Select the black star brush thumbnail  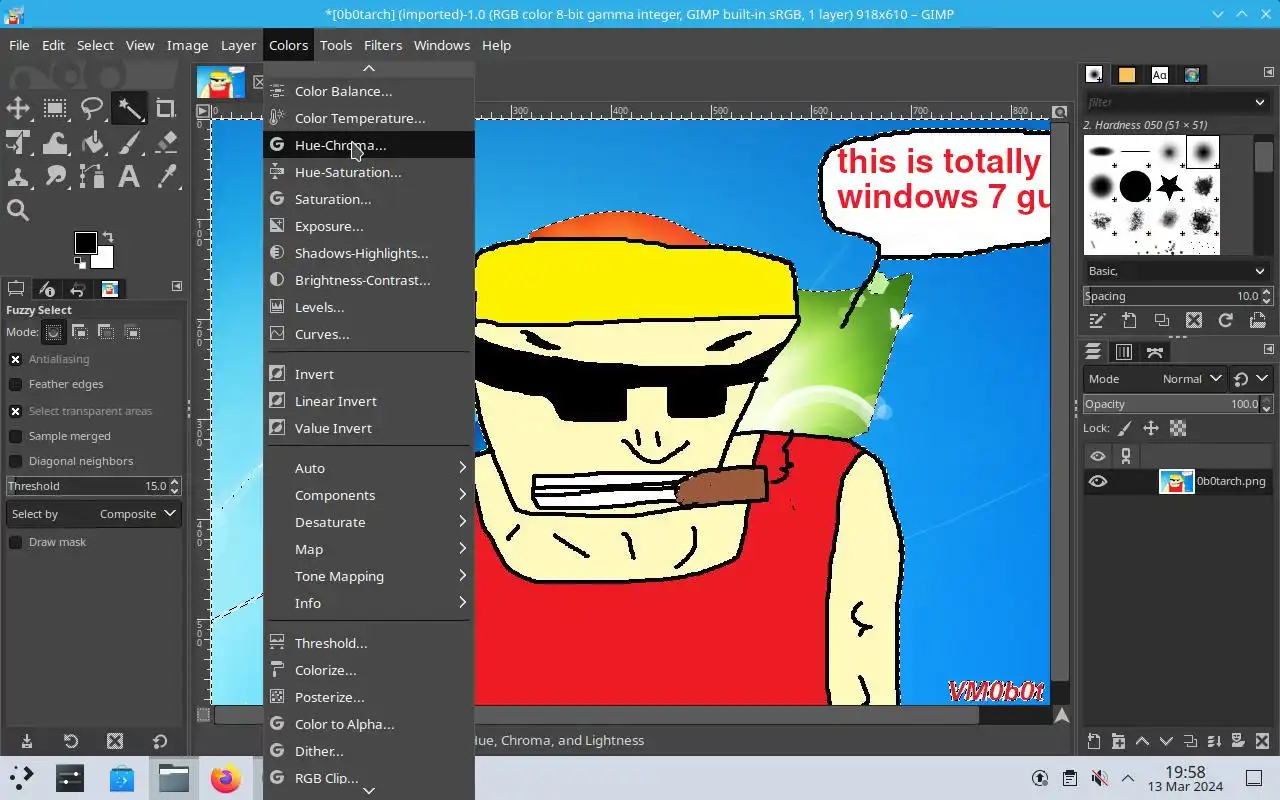(1169, 186)
